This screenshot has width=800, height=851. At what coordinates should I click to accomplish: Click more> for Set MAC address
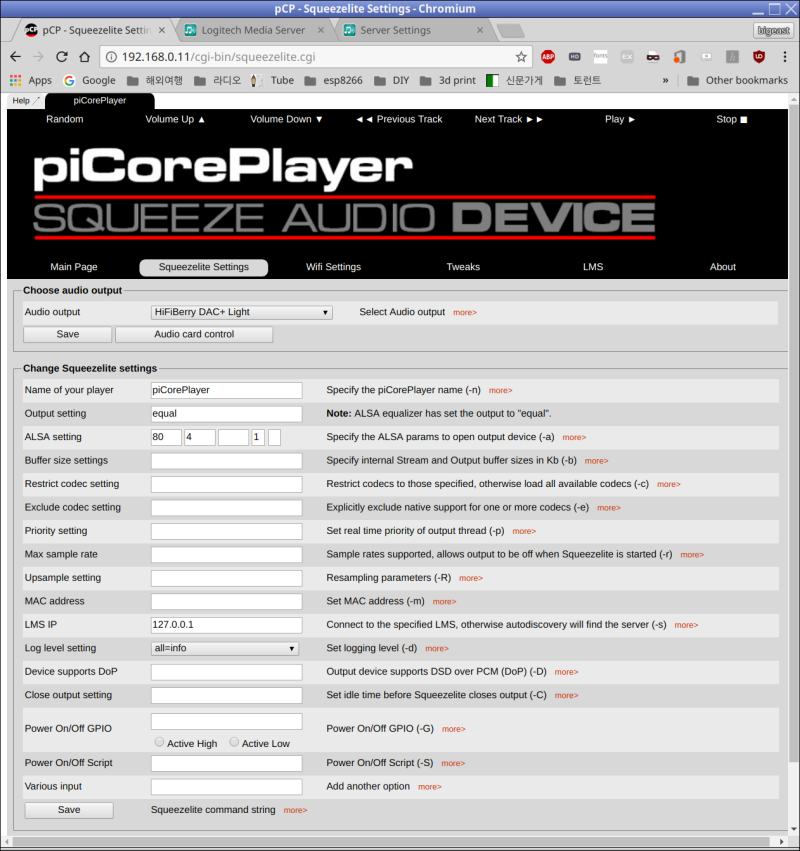[x=445, y=602]
